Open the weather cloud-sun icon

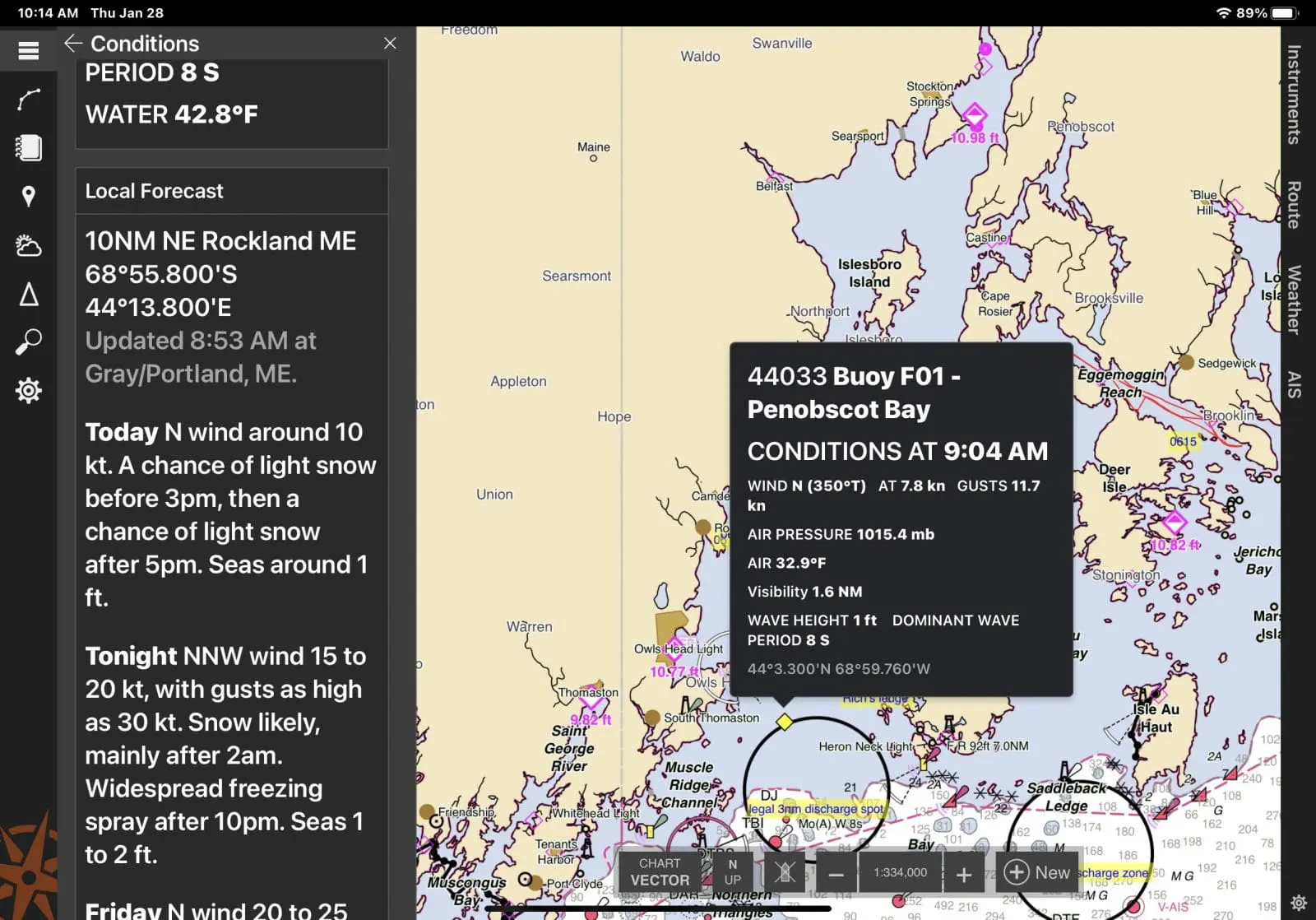29,245
